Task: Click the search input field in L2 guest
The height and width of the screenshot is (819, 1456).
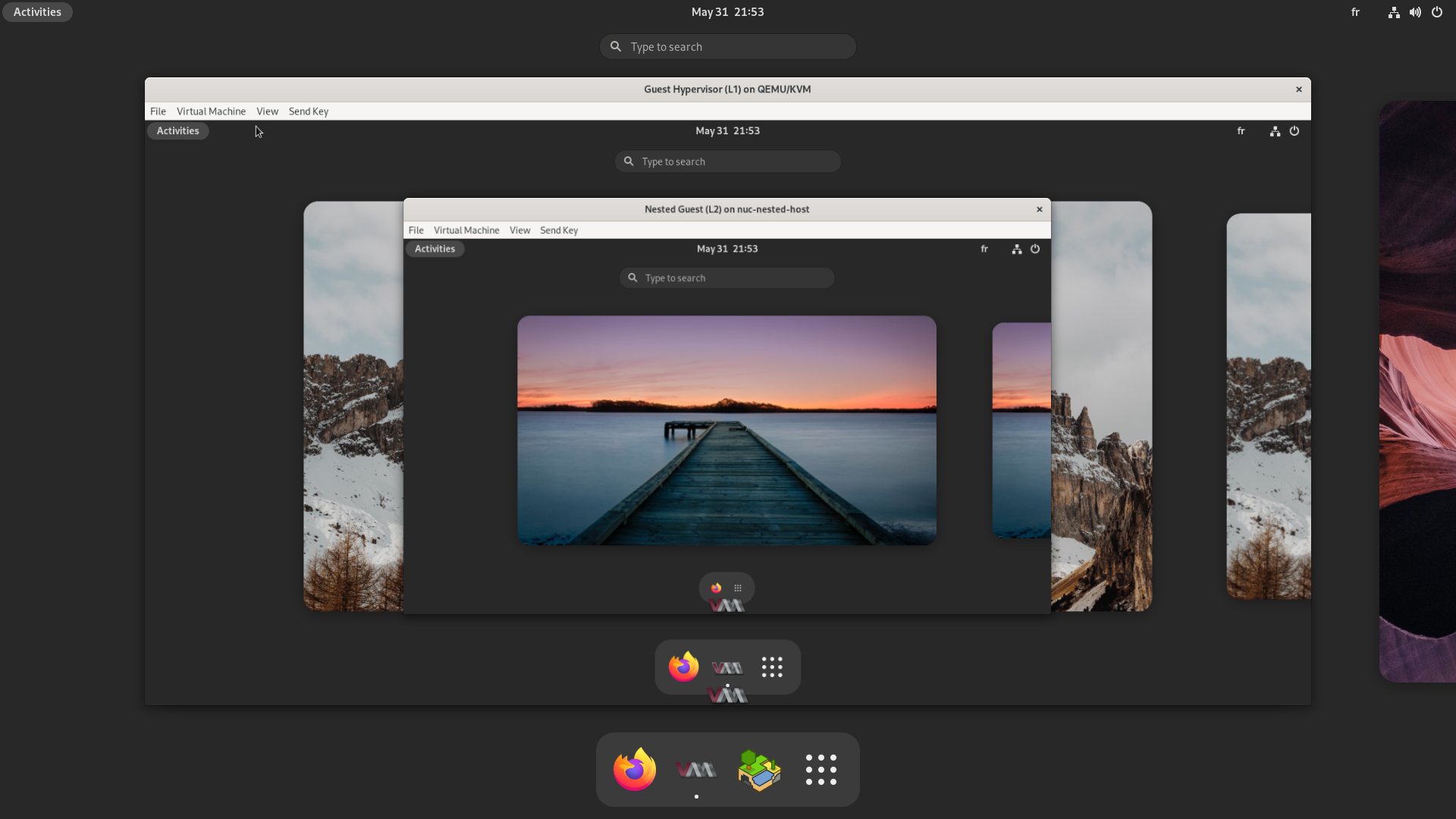Action: click(x=728, y=278)
